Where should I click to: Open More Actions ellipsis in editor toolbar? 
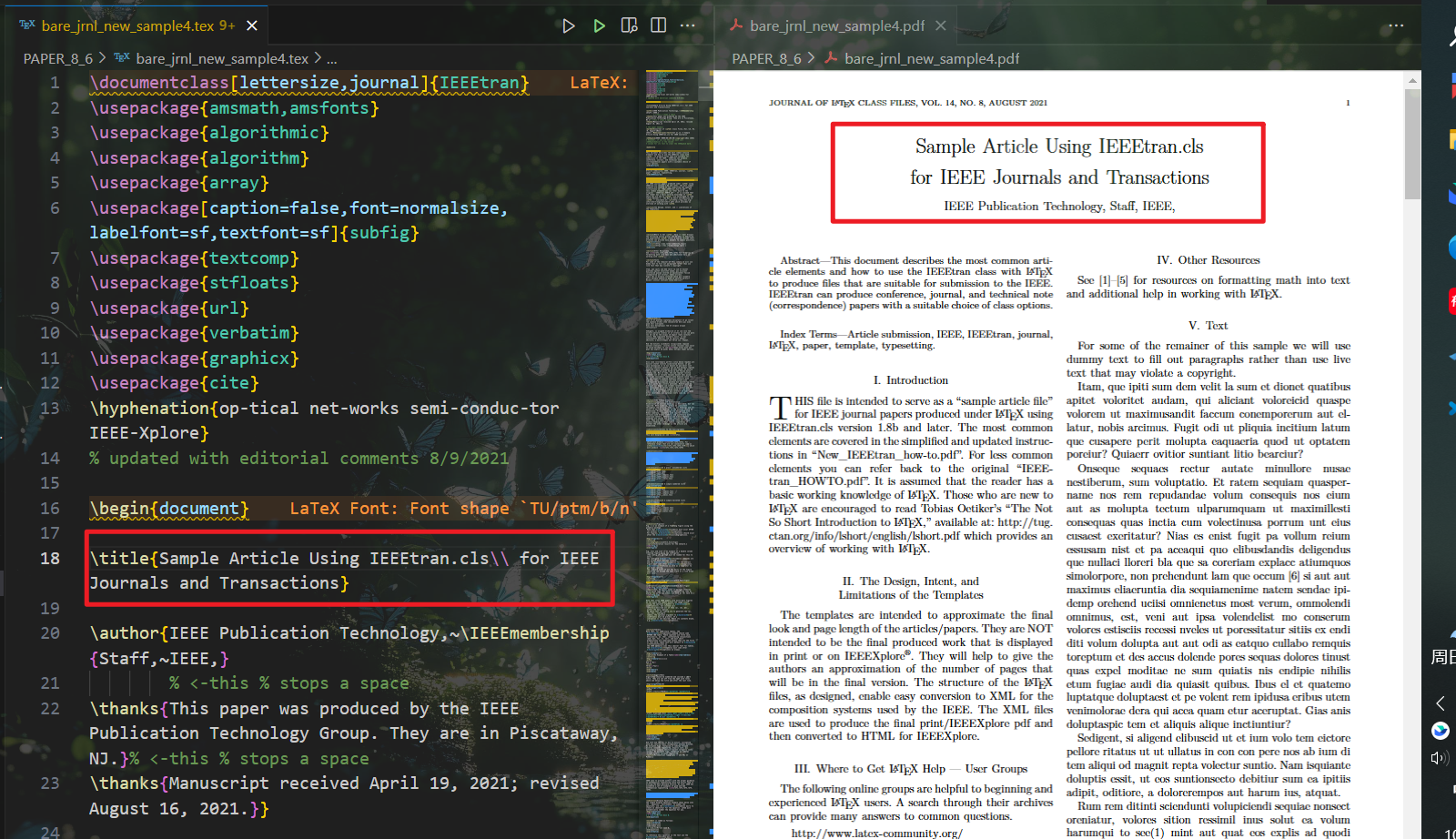pyautogui.click(x=688, y=25)
